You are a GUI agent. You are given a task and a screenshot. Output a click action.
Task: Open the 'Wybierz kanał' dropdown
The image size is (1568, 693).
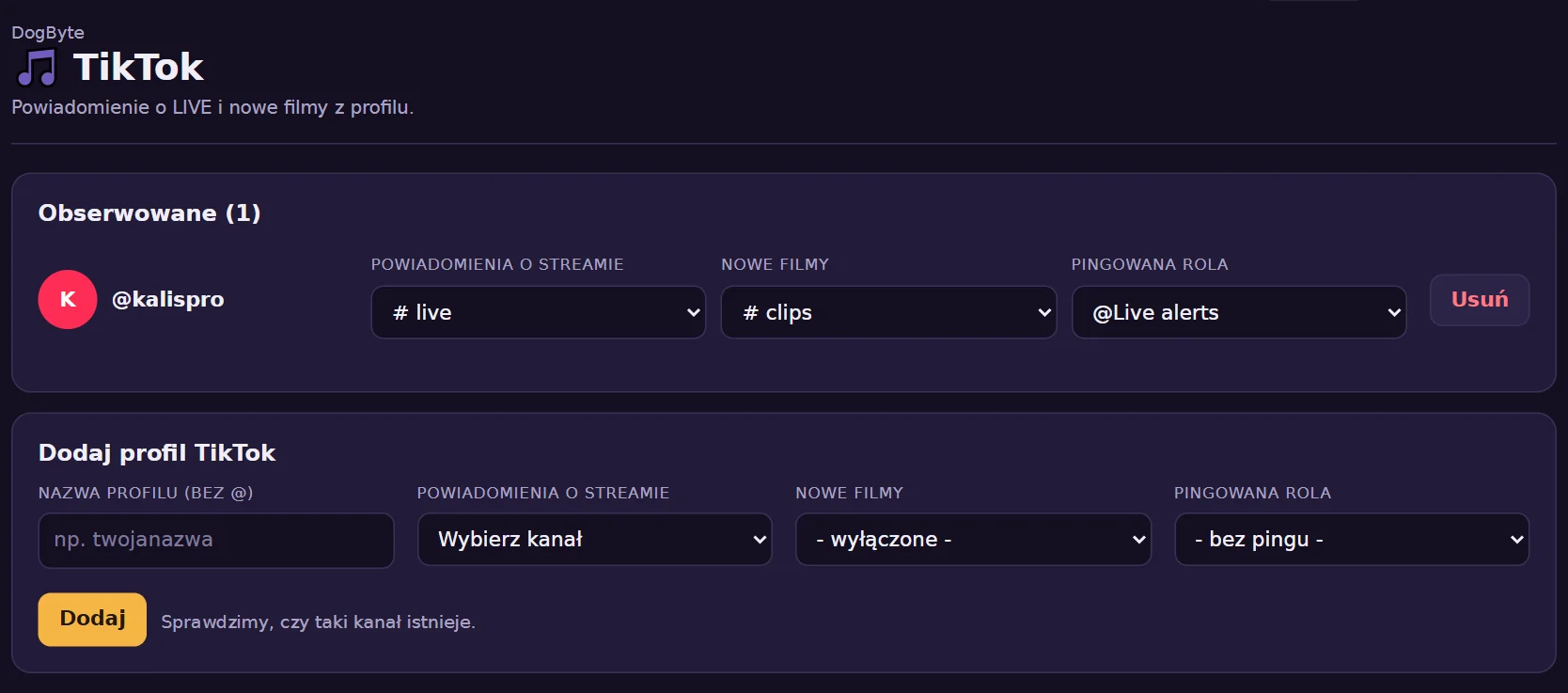pos(595,539)
